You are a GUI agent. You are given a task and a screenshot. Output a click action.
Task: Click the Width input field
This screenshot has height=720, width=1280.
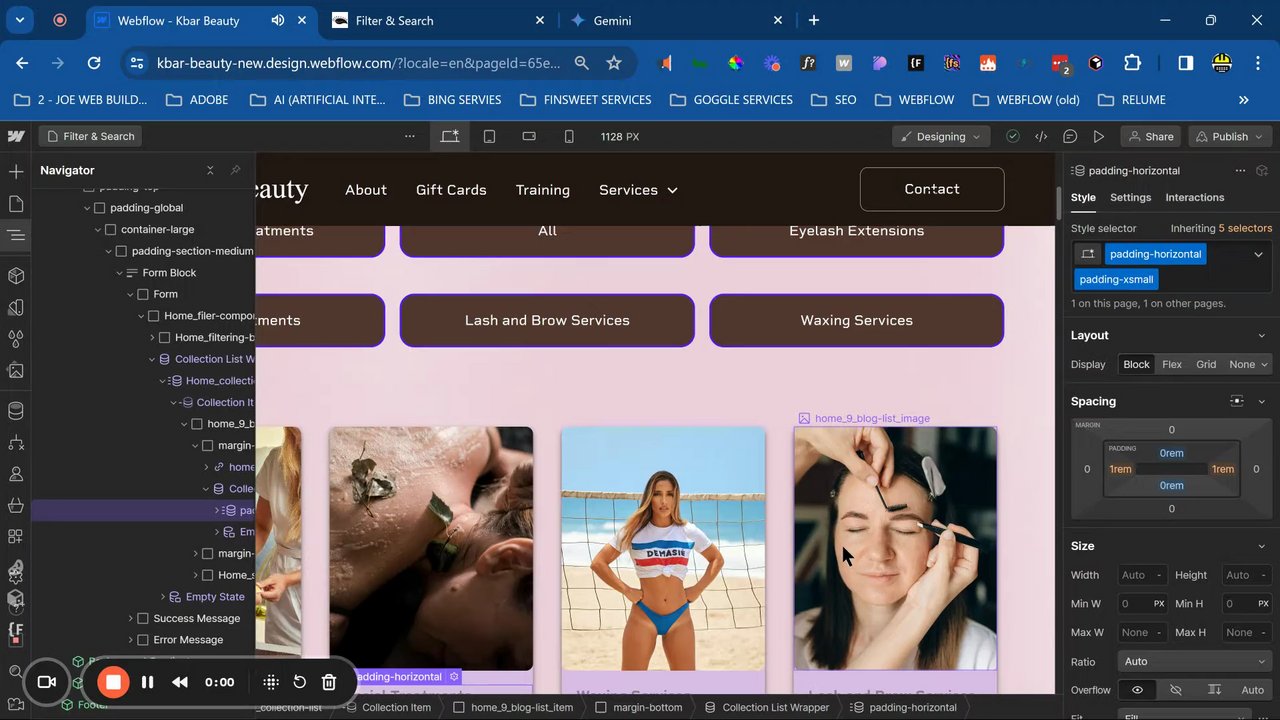point(1135,575)
